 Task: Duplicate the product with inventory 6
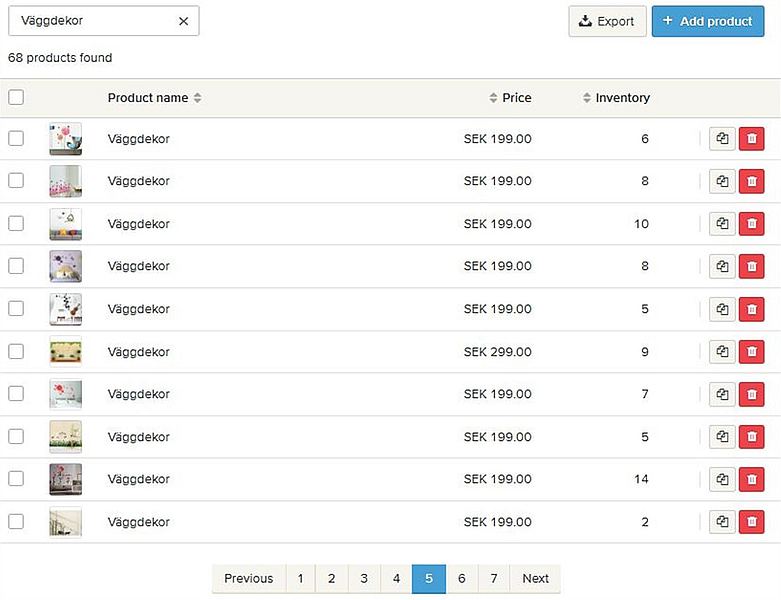point(722,139)
